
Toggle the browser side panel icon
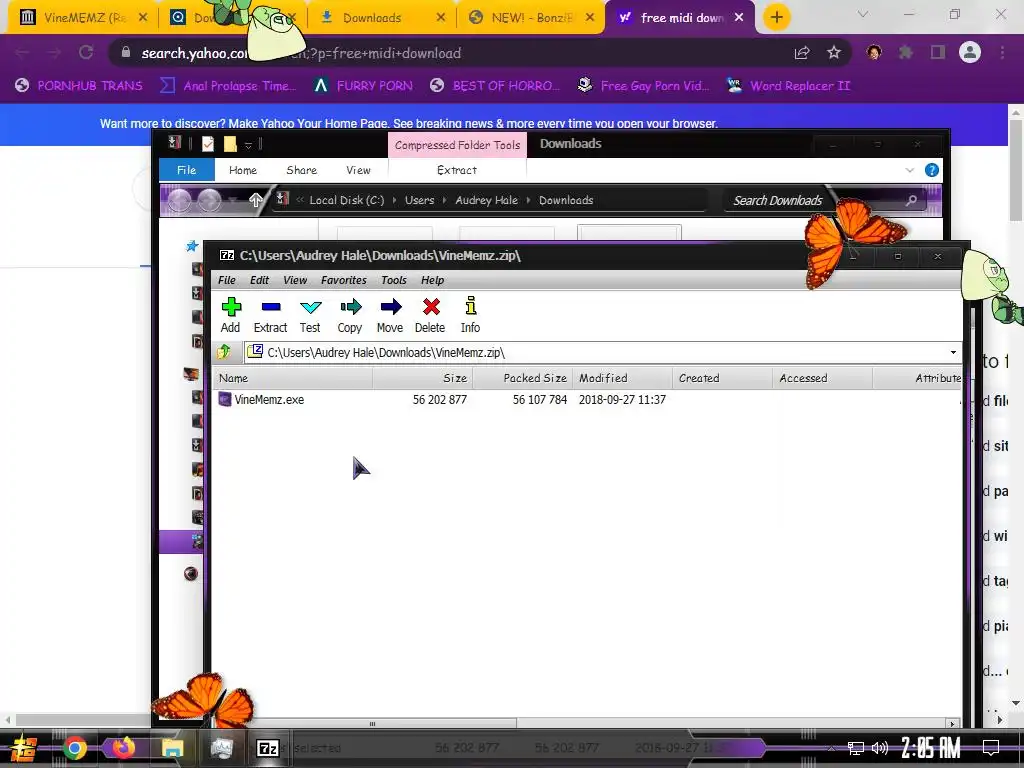938,52
